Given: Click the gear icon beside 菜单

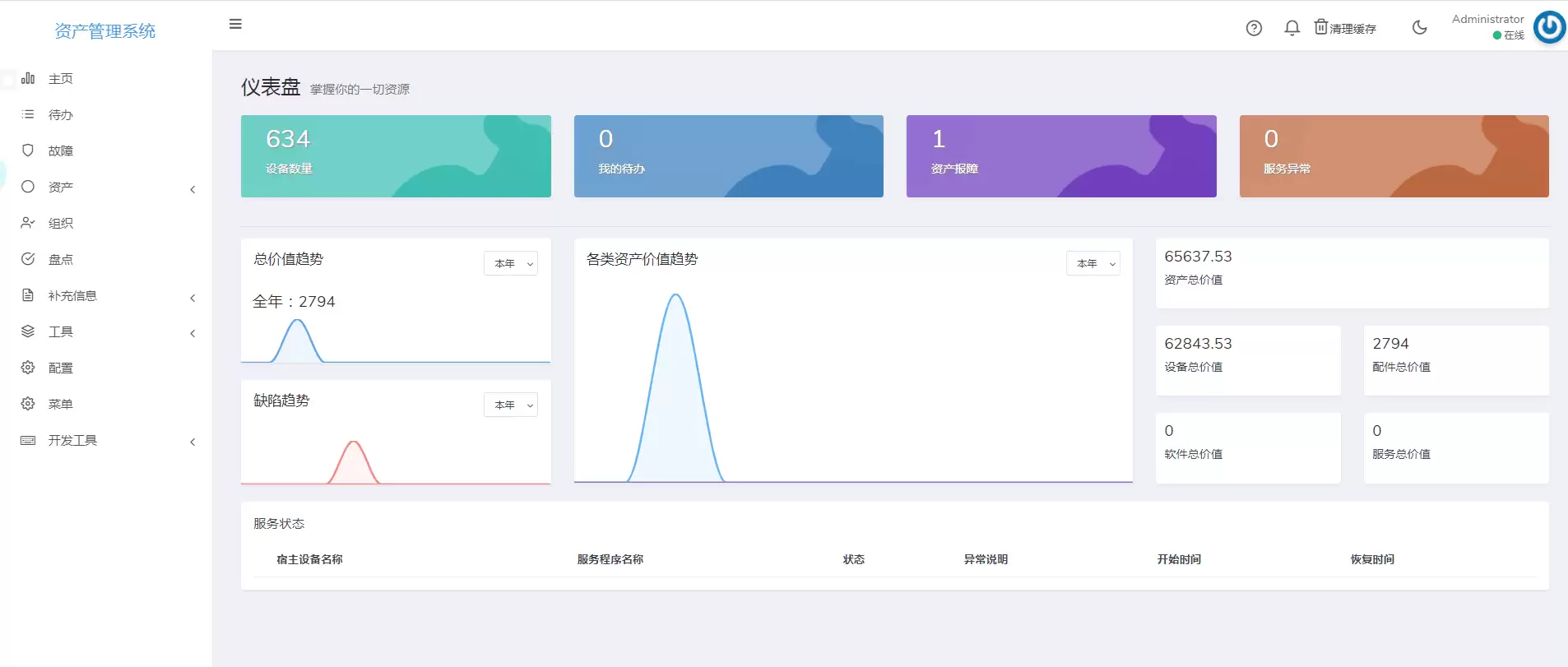Looking at the screenshot, I should pyautogui.click(x=28, y=404).
